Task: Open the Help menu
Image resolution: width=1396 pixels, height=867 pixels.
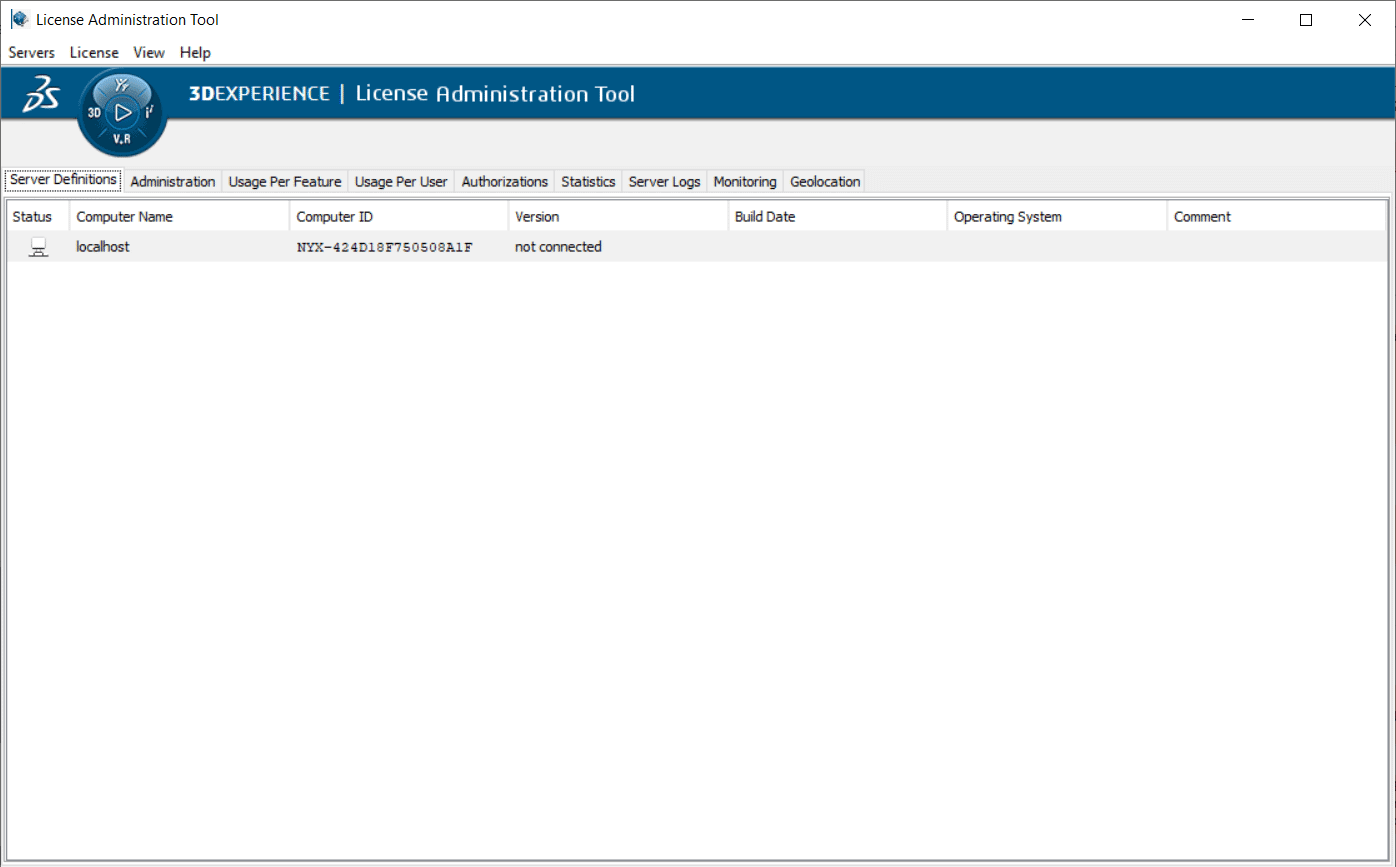Action: click(195, 52)
